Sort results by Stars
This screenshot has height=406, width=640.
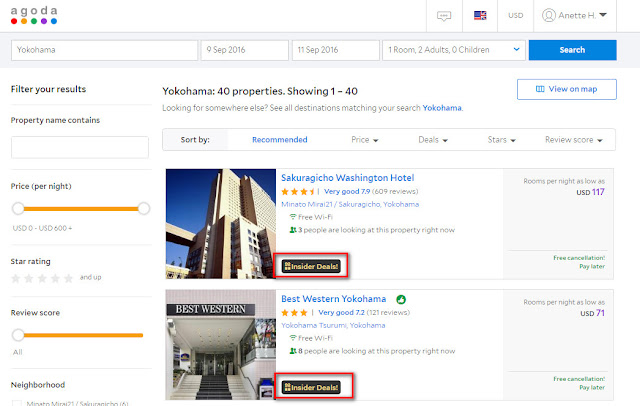tap(501, 140)
